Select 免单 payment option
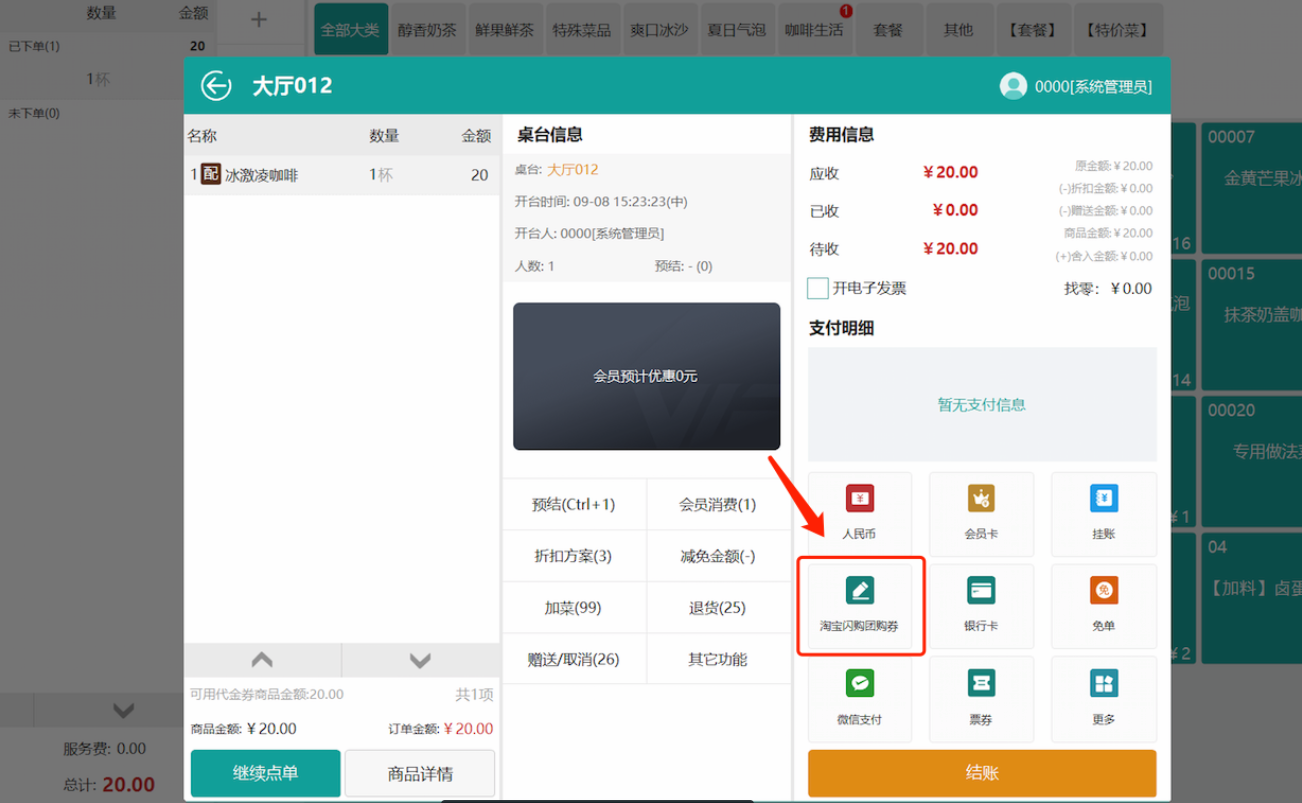This screenshot has width=1302, height=803. click(1103, 606)
